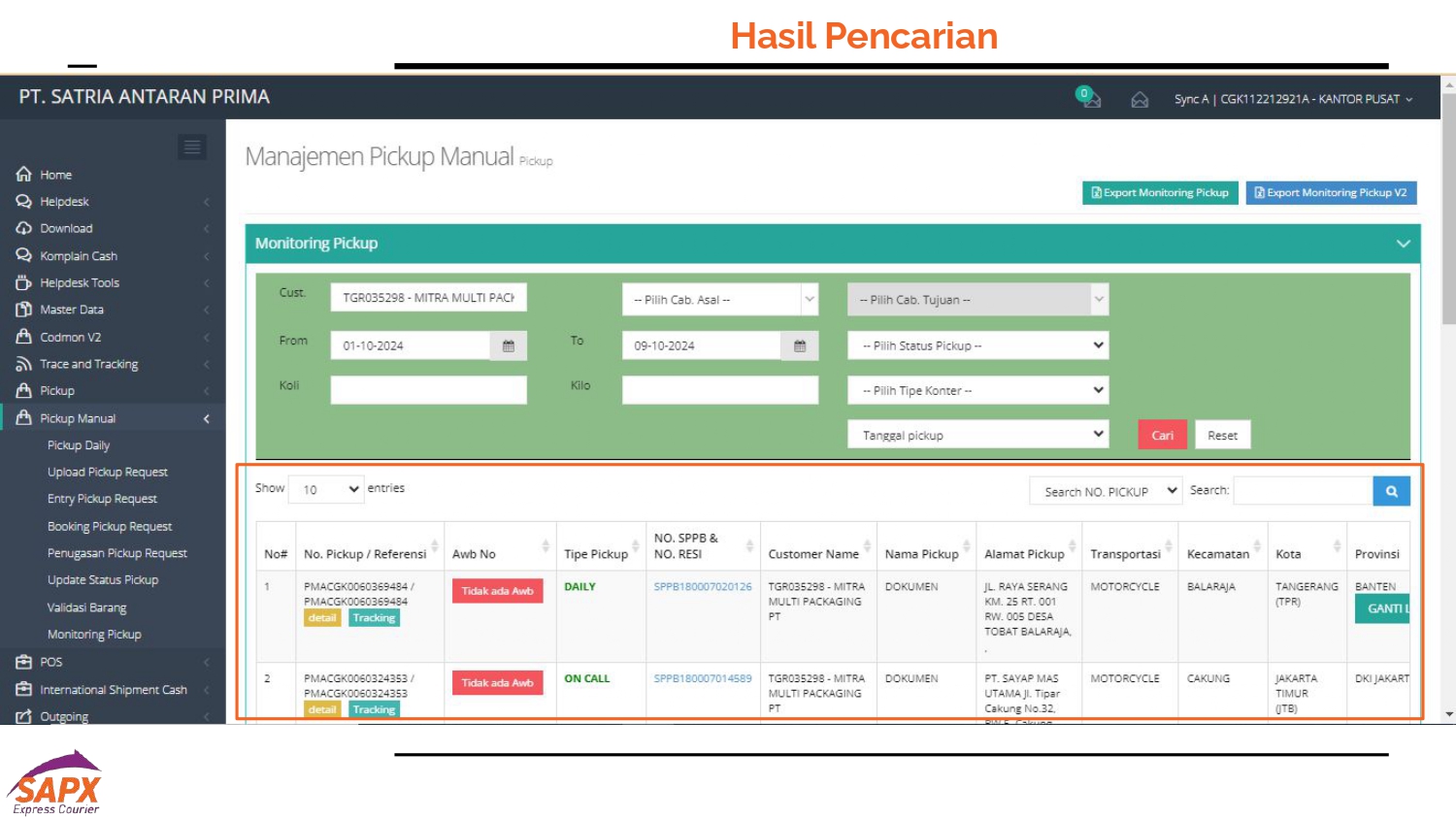Open Booking Pickup Request submenu item
Image resolution: width=1456 pixels, height=819 pixels.
110,527
